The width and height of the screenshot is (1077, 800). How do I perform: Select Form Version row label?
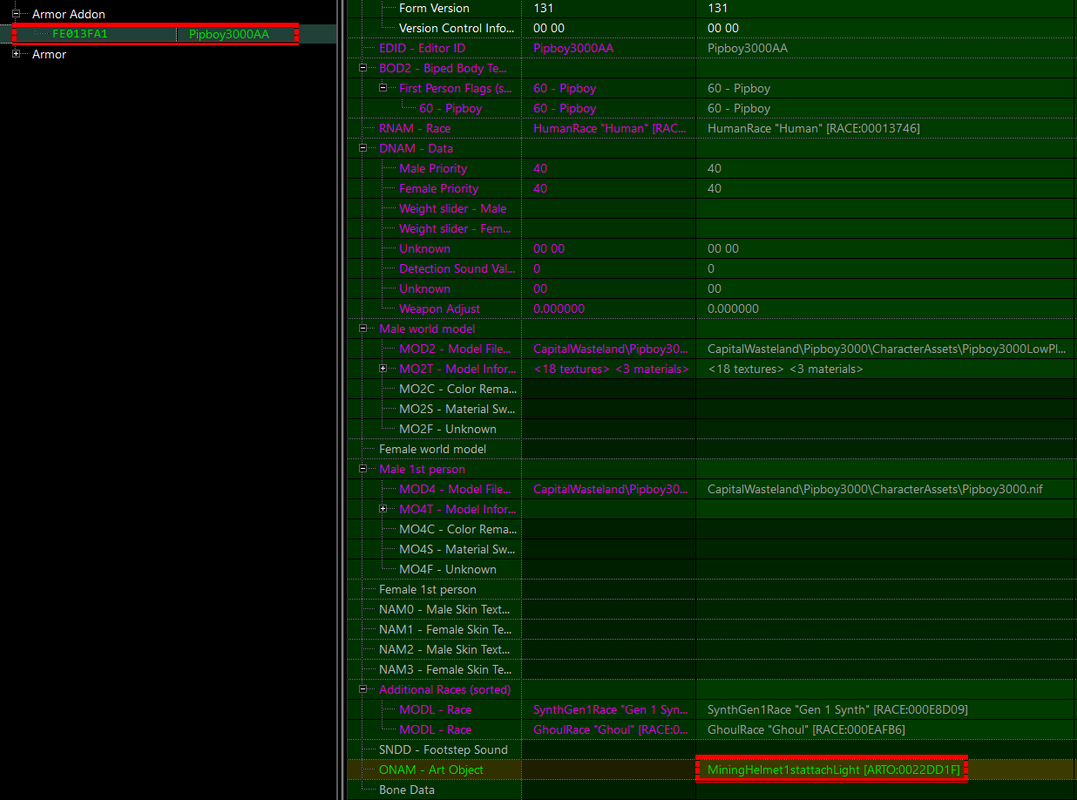point(434,8)
